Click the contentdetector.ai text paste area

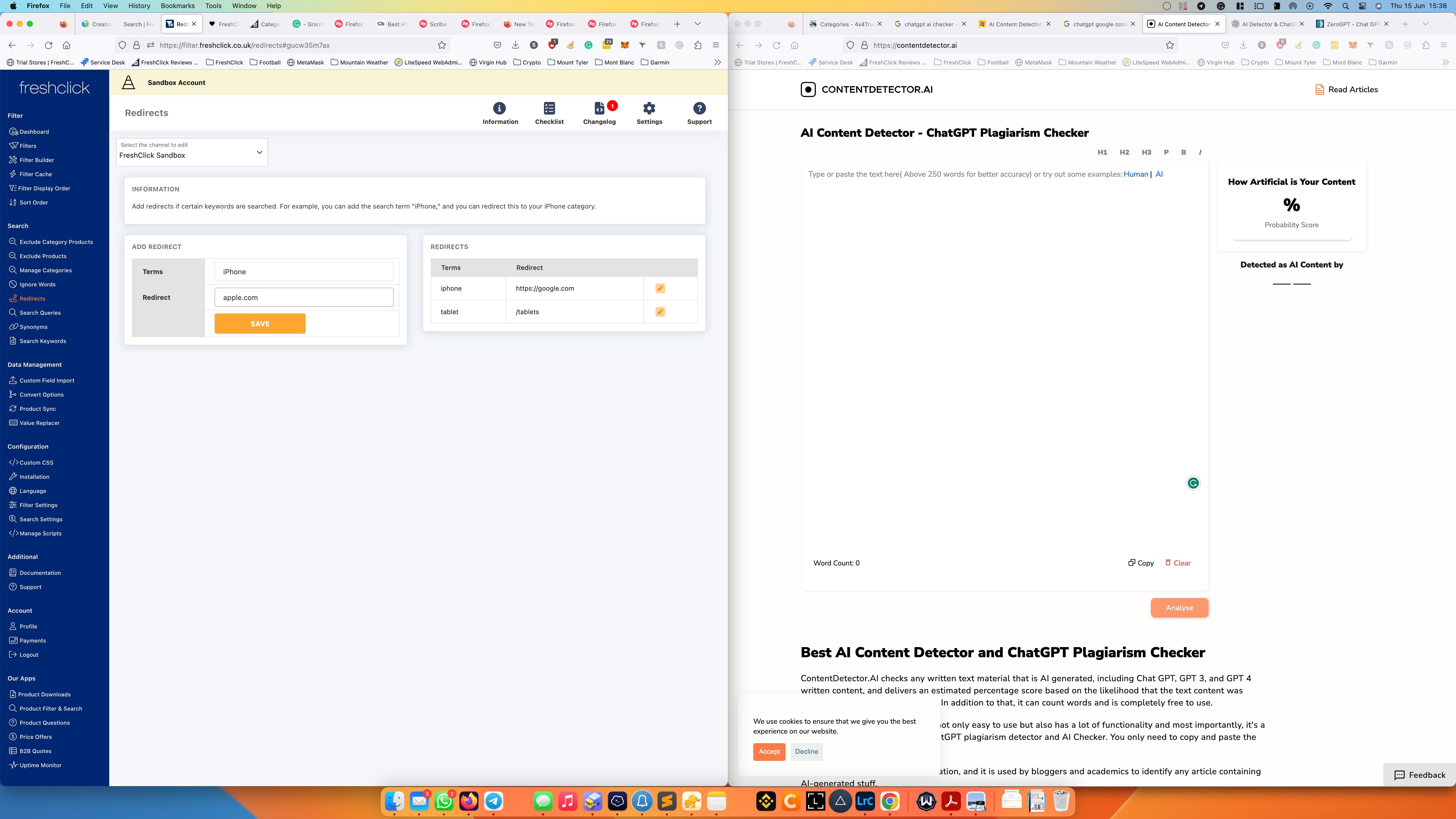(x=1004, y=362)
